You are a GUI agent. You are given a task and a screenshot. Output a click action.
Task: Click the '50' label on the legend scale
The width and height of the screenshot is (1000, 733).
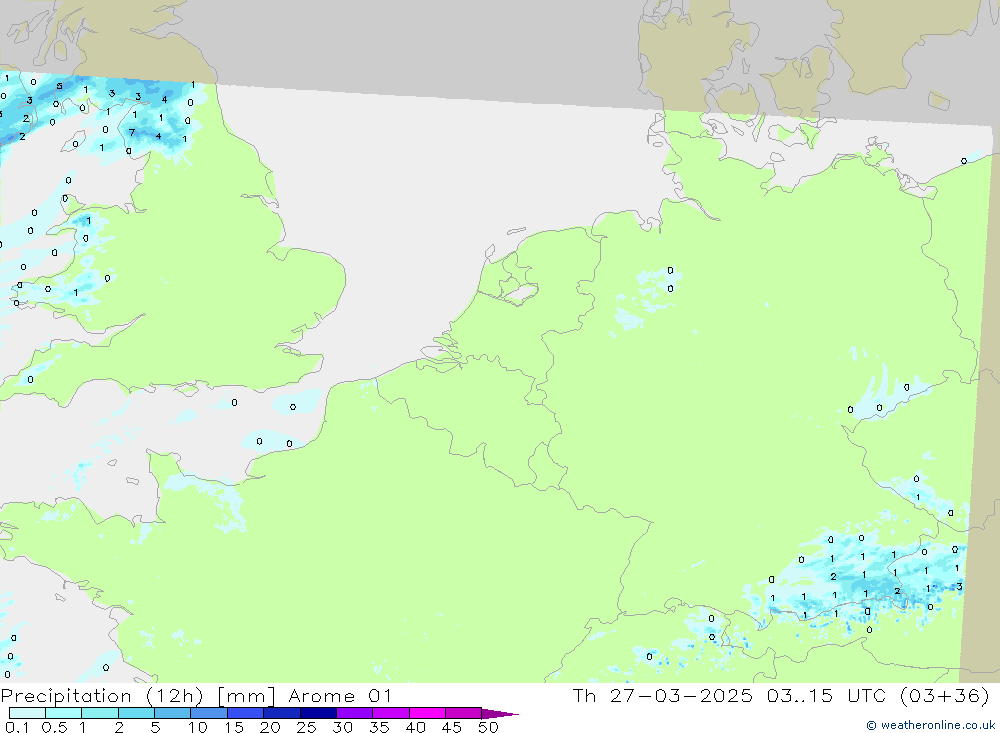pyautogui.click(x=487, y=727)
